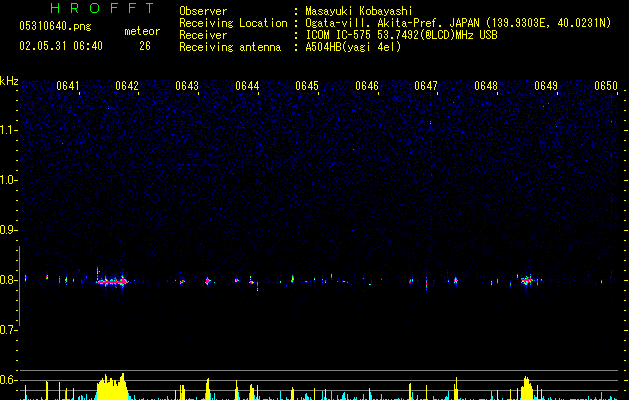The width and height of the screenshot is (629, 400).
Task: Click the large yellow power peak after 0641
Action: pos(112,387)
